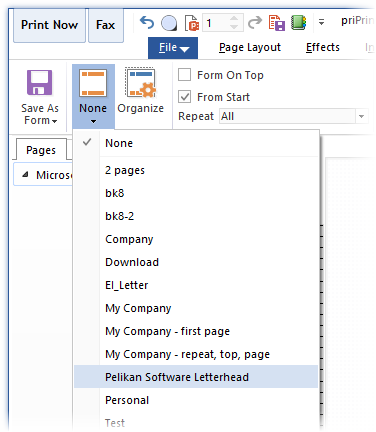Click the redo arrow icon

point(255,23)
